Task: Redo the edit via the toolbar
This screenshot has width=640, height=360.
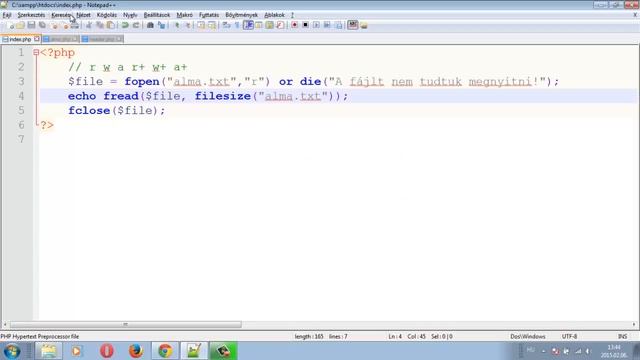Action: [136, 25]
